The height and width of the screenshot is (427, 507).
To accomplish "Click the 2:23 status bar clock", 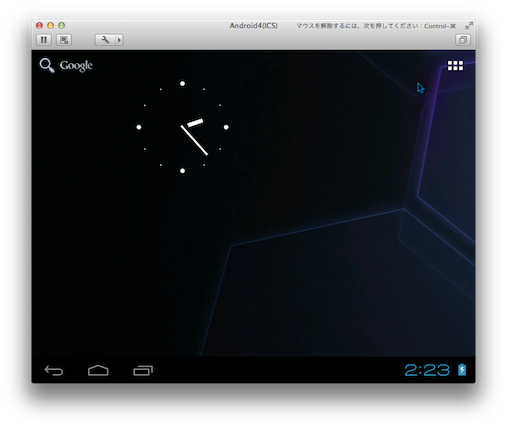I will (427, 370).
